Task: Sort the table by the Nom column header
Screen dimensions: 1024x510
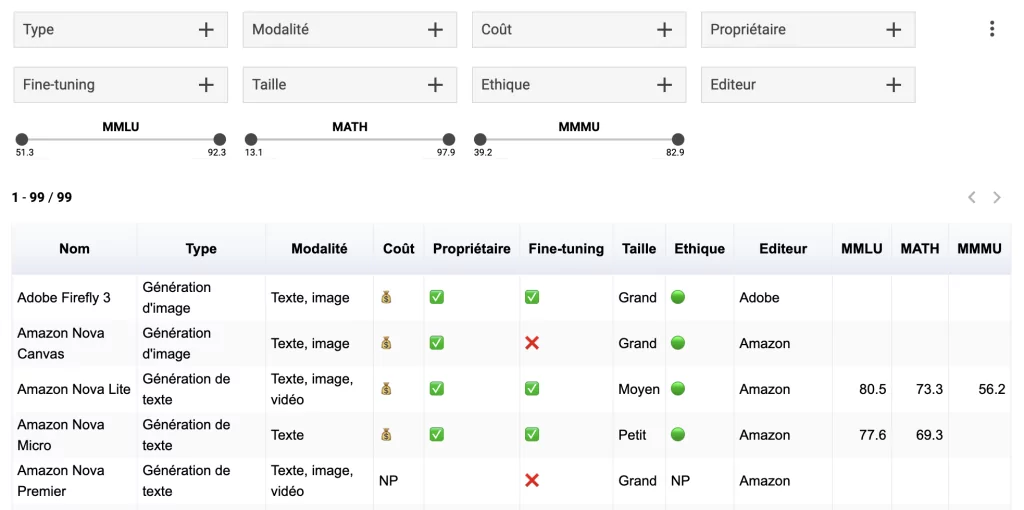Action: (x=74, y=249)
